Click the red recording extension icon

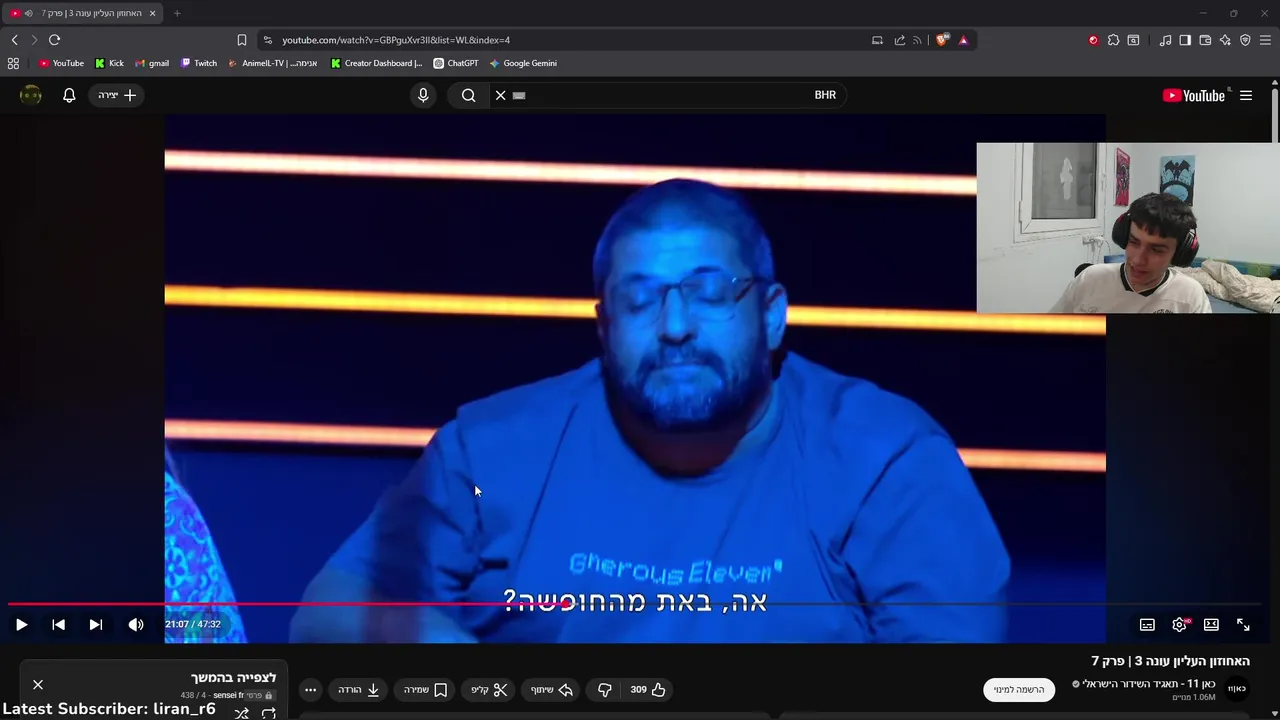pyautogui.click(x=1093, y=40)
